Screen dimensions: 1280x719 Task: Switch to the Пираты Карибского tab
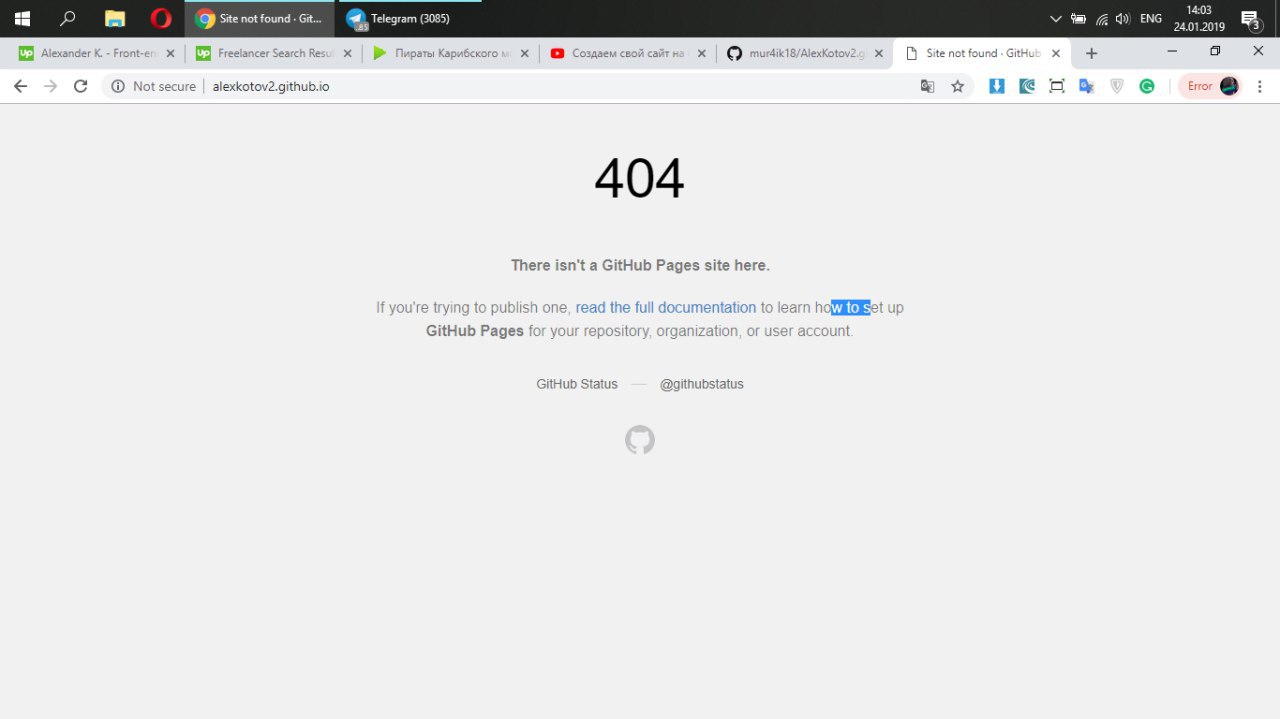click(452, 53)
